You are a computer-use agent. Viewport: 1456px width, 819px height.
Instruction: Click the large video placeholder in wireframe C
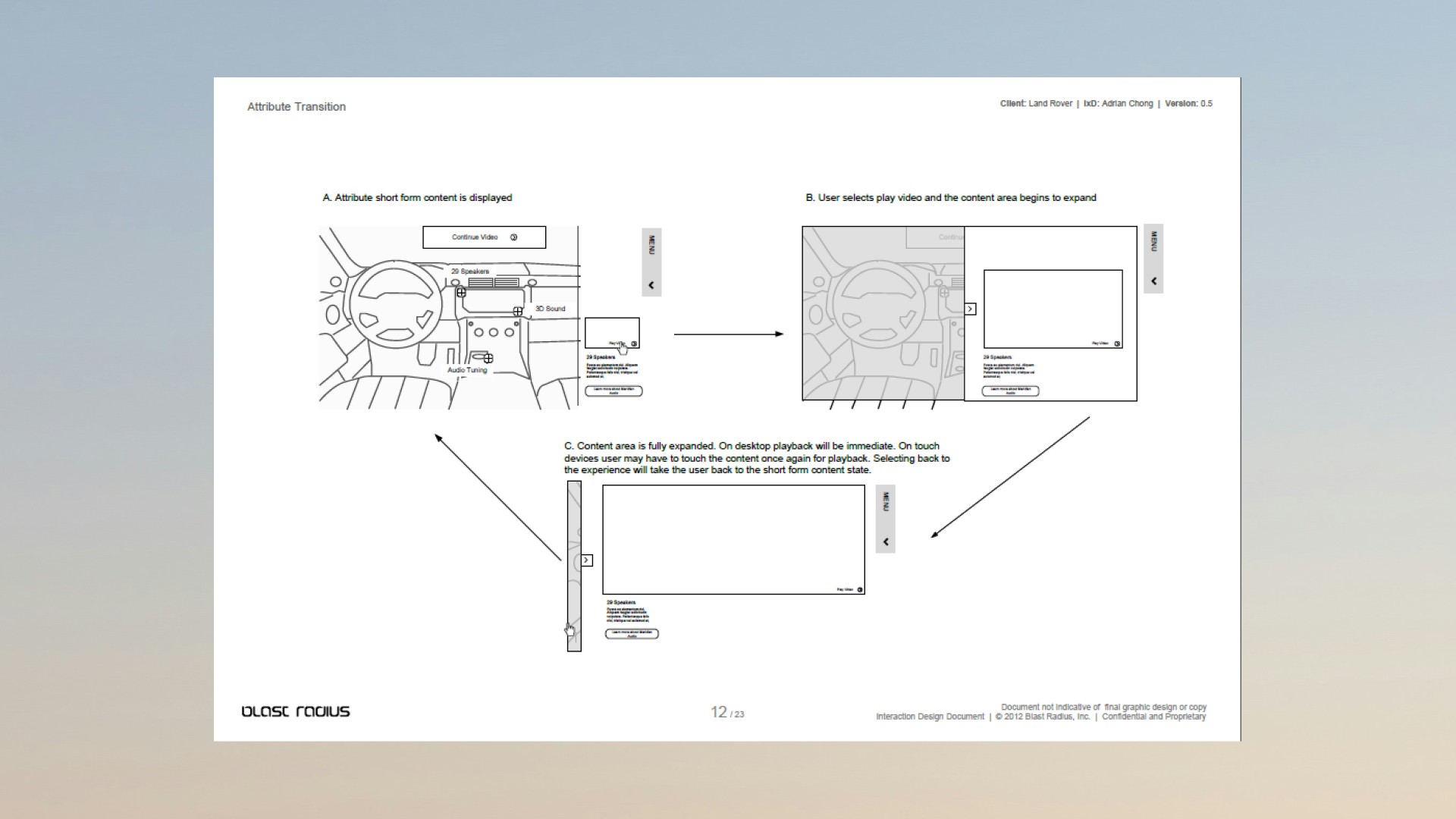733,538
